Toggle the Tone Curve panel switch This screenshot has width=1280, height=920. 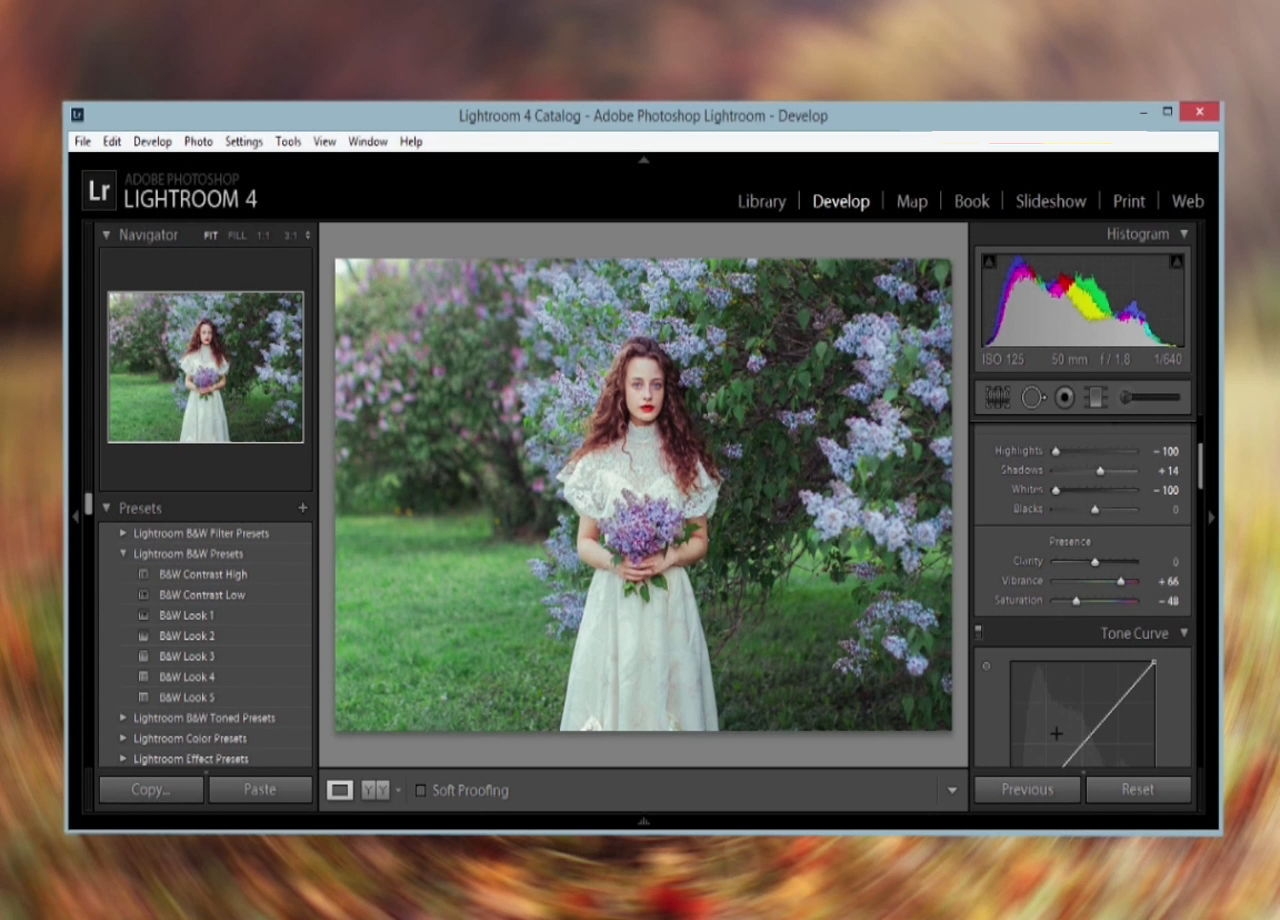[978, 633]
